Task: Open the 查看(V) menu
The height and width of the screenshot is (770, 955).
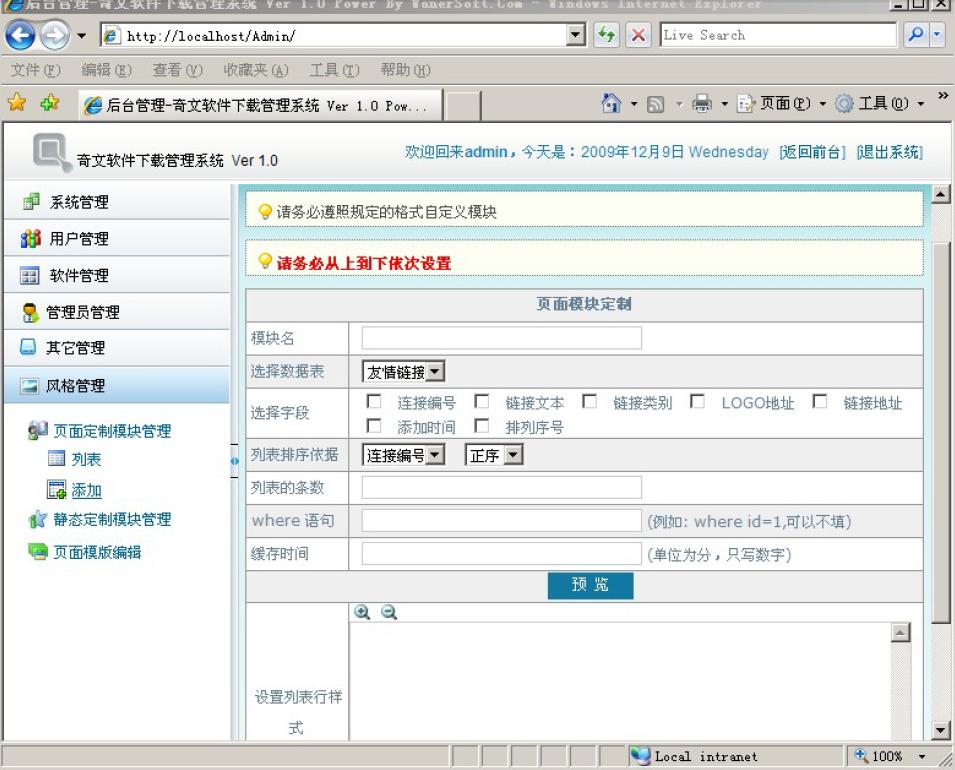Action: [177, 70]
